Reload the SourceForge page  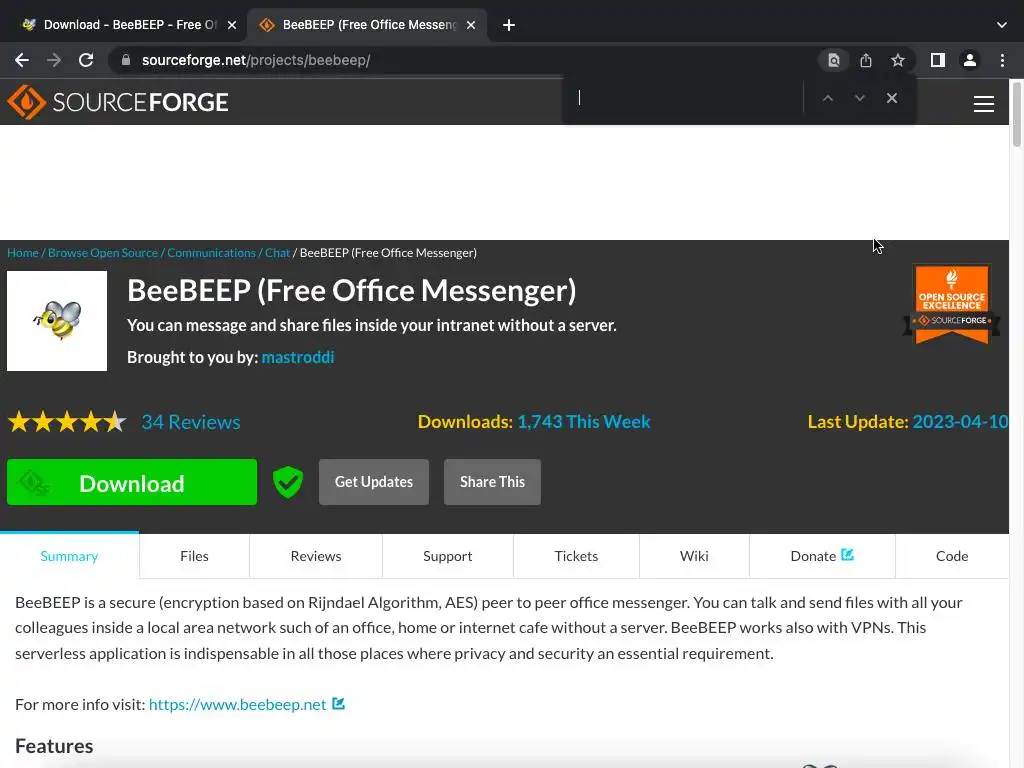(86, 60)
